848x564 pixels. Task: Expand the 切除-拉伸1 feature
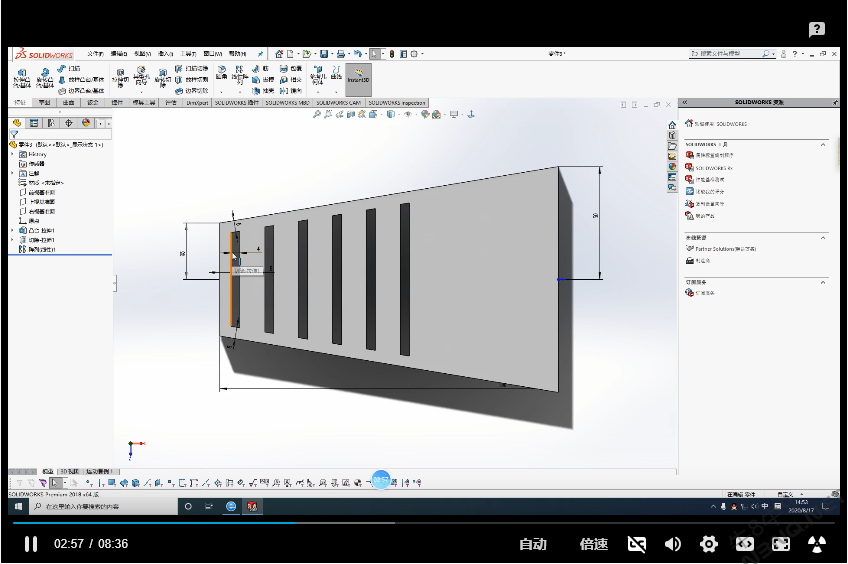click(x=13, y=240)
